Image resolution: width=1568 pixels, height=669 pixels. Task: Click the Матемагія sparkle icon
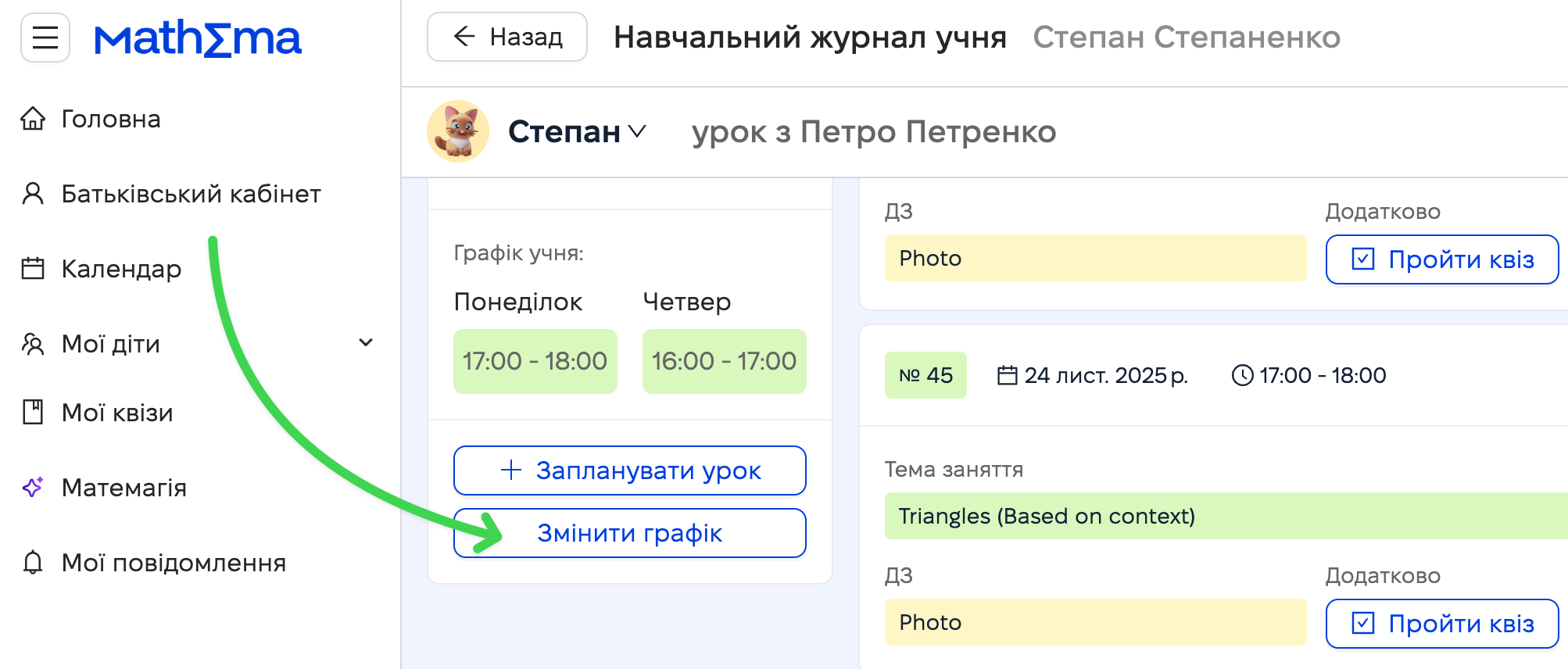[33, 488]
